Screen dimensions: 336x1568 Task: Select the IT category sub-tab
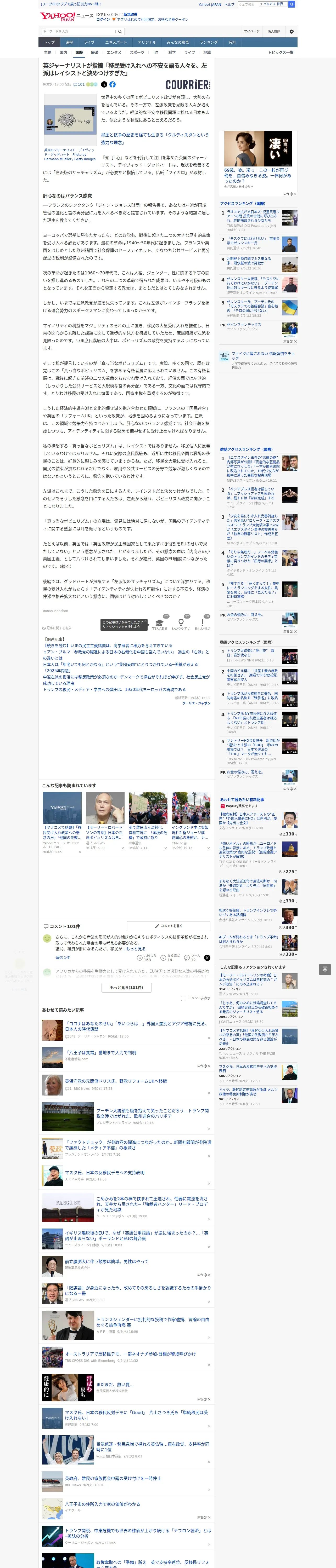tap(156, 52)
